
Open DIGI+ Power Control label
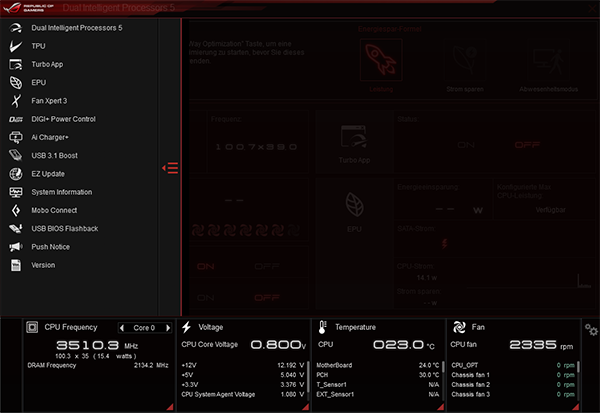click(64, 119)
